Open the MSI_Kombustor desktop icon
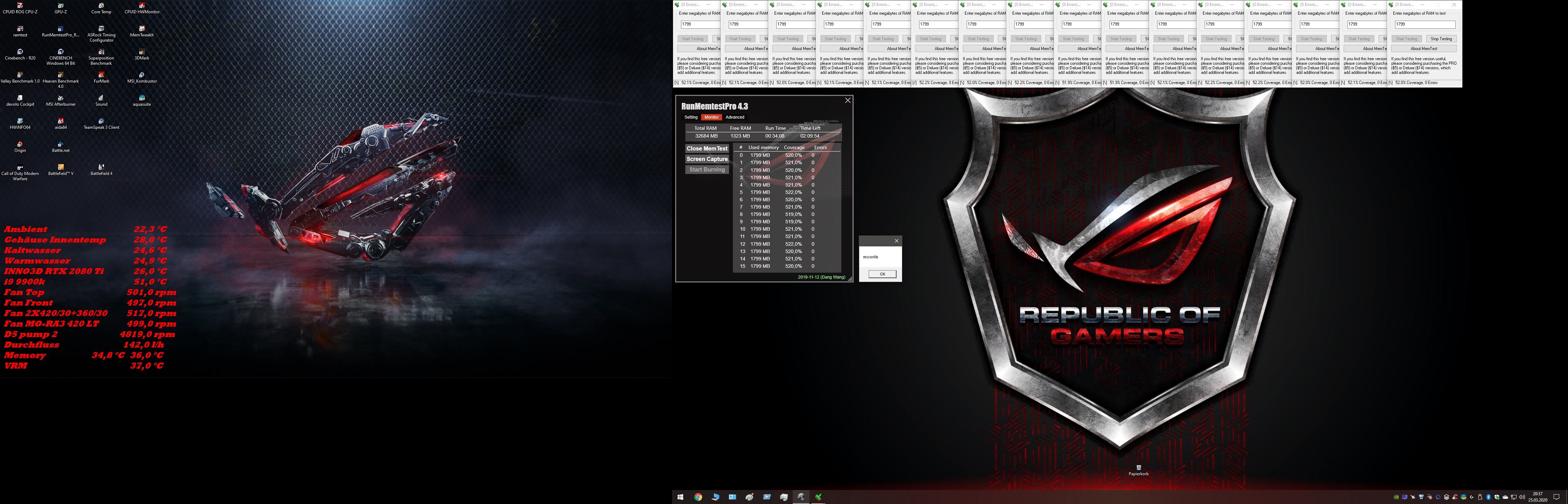Screen dimensions: 1568x504 [142, 77]
